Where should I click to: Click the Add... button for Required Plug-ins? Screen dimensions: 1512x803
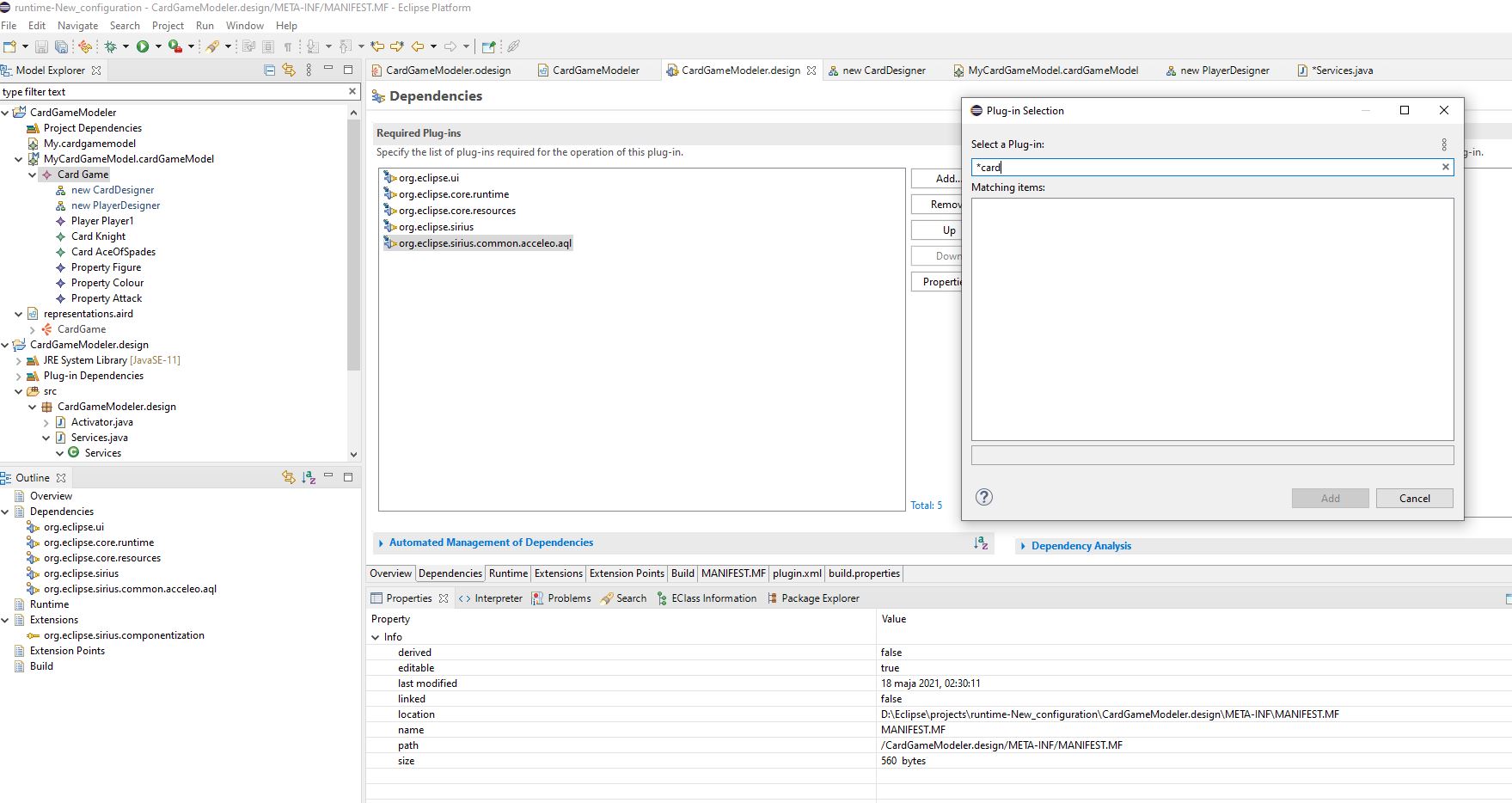(937, 179)
